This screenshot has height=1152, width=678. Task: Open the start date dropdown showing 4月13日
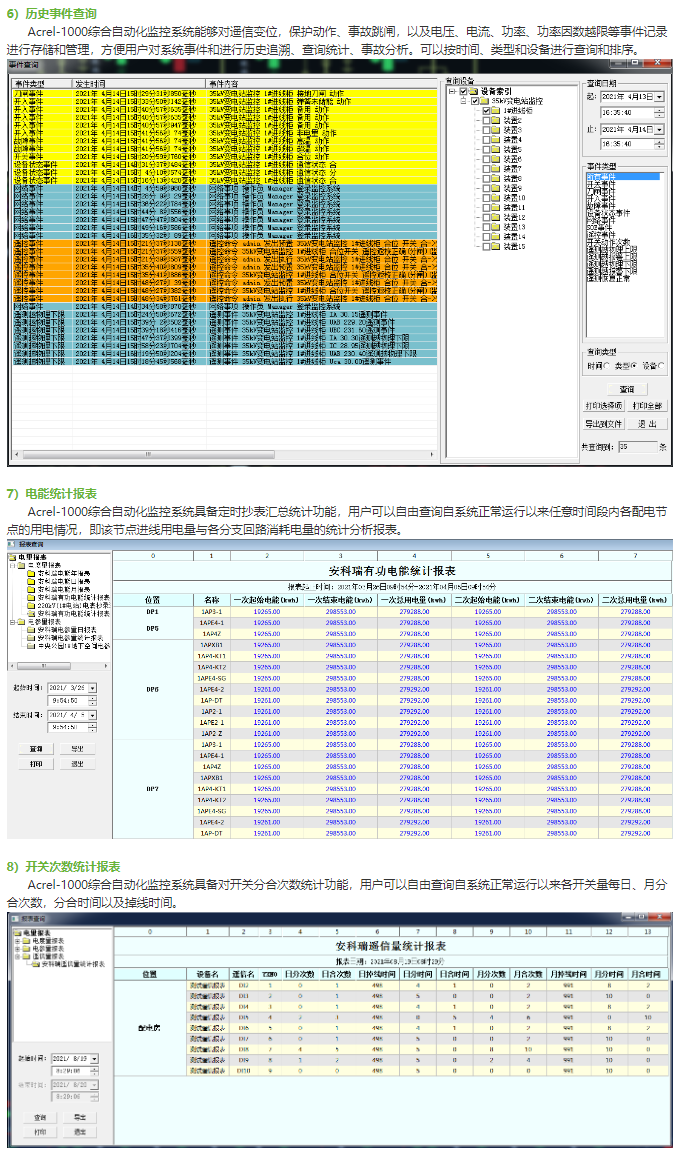click(x=659, y=97)
